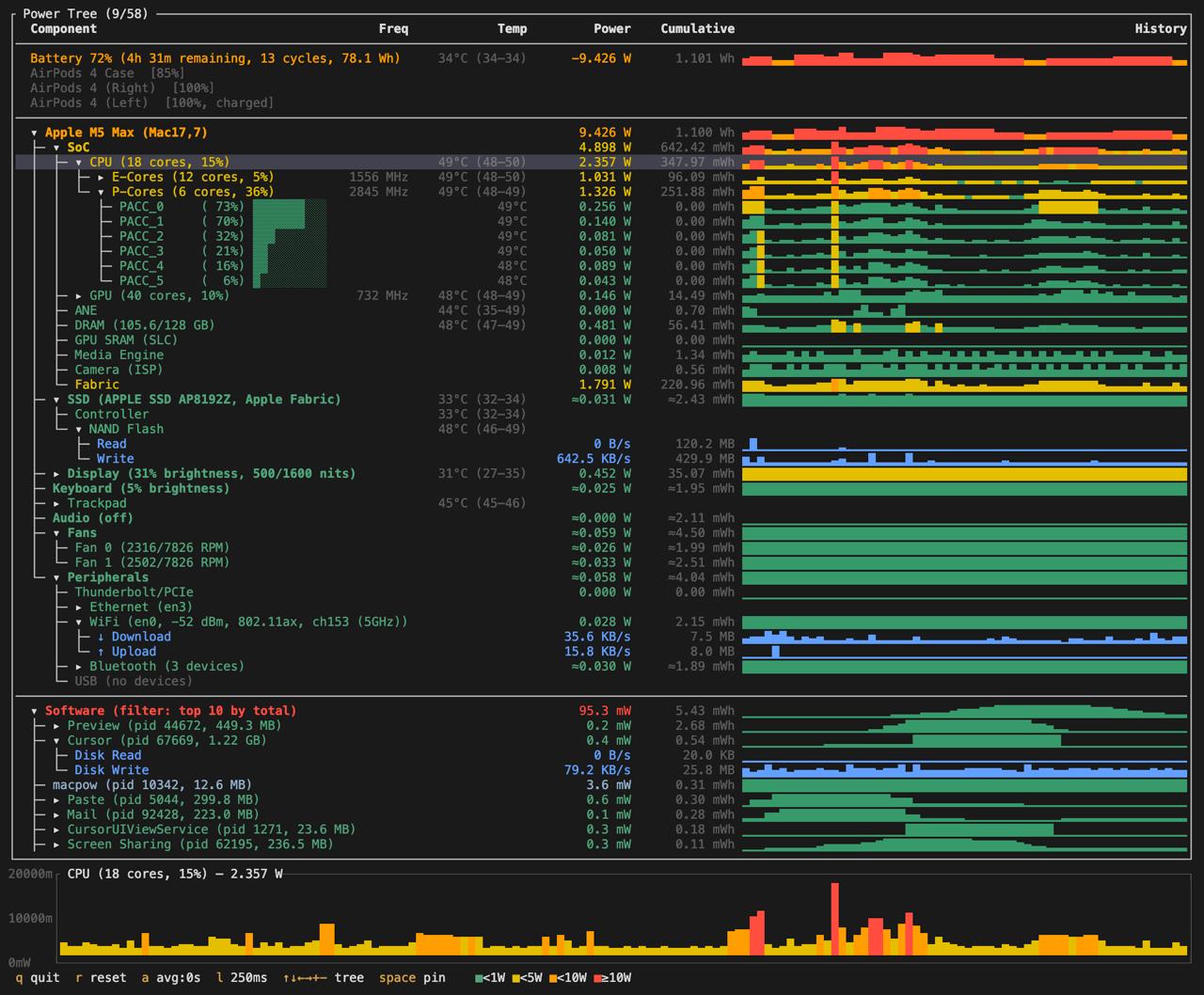The image size is (1204, 995).
Task: Expand the GPU (40 cores) row
Action: click(79, 296)
